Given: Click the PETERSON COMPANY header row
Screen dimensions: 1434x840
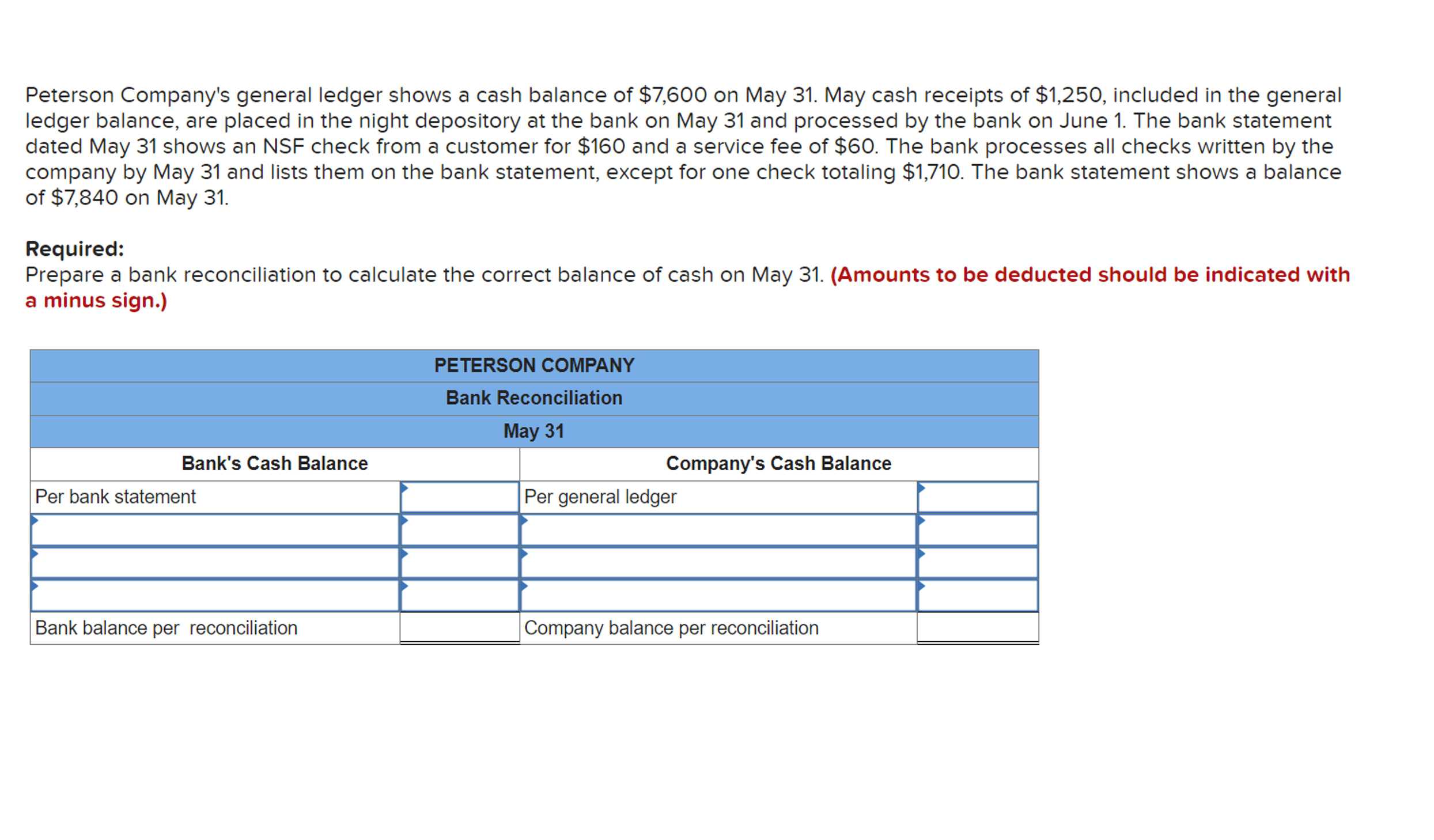Looking at the screenshot, I should tap(534, 365).
